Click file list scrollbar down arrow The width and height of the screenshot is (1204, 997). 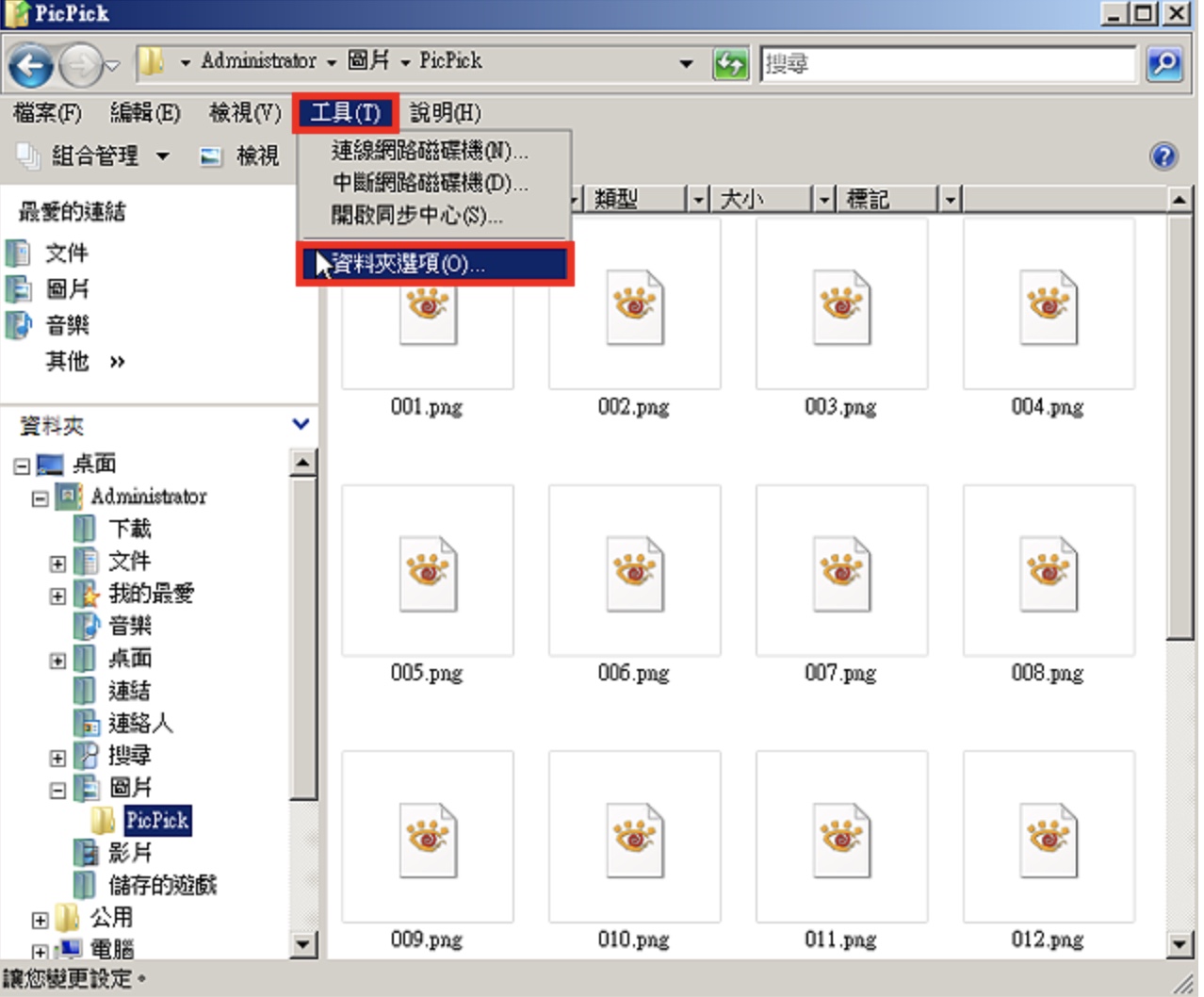[x=1180, y=944]
